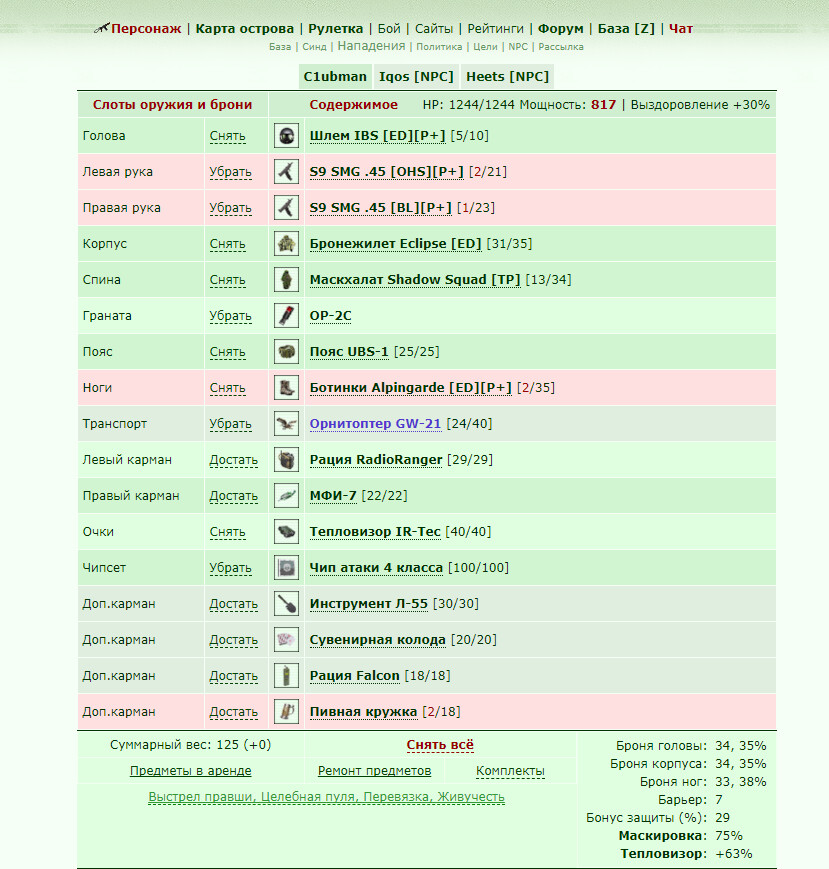This screenshot has width=829, height=869.
Task: Click the Рация RadioRanger icon
Action: click(286, 460)
